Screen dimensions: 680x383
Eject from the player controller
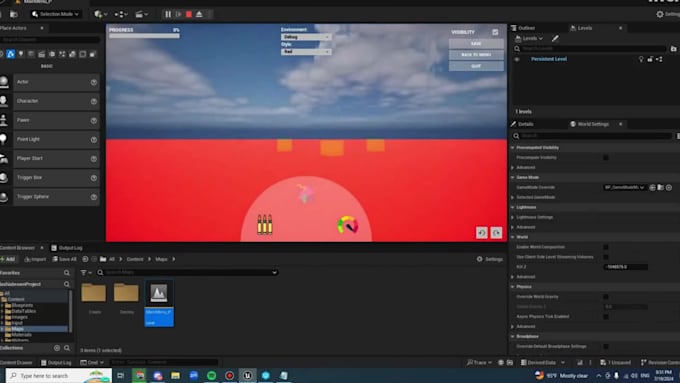coord(199,14)
